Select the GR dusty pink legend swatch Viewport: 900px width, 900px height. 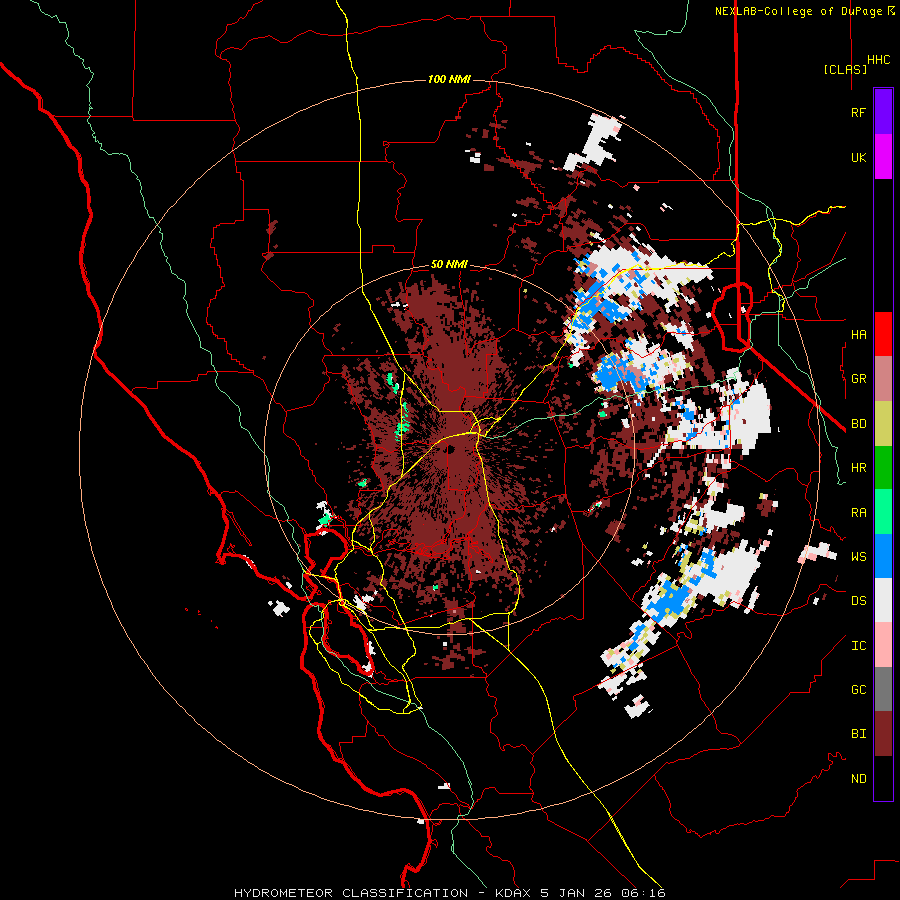(x=883, y=378)
